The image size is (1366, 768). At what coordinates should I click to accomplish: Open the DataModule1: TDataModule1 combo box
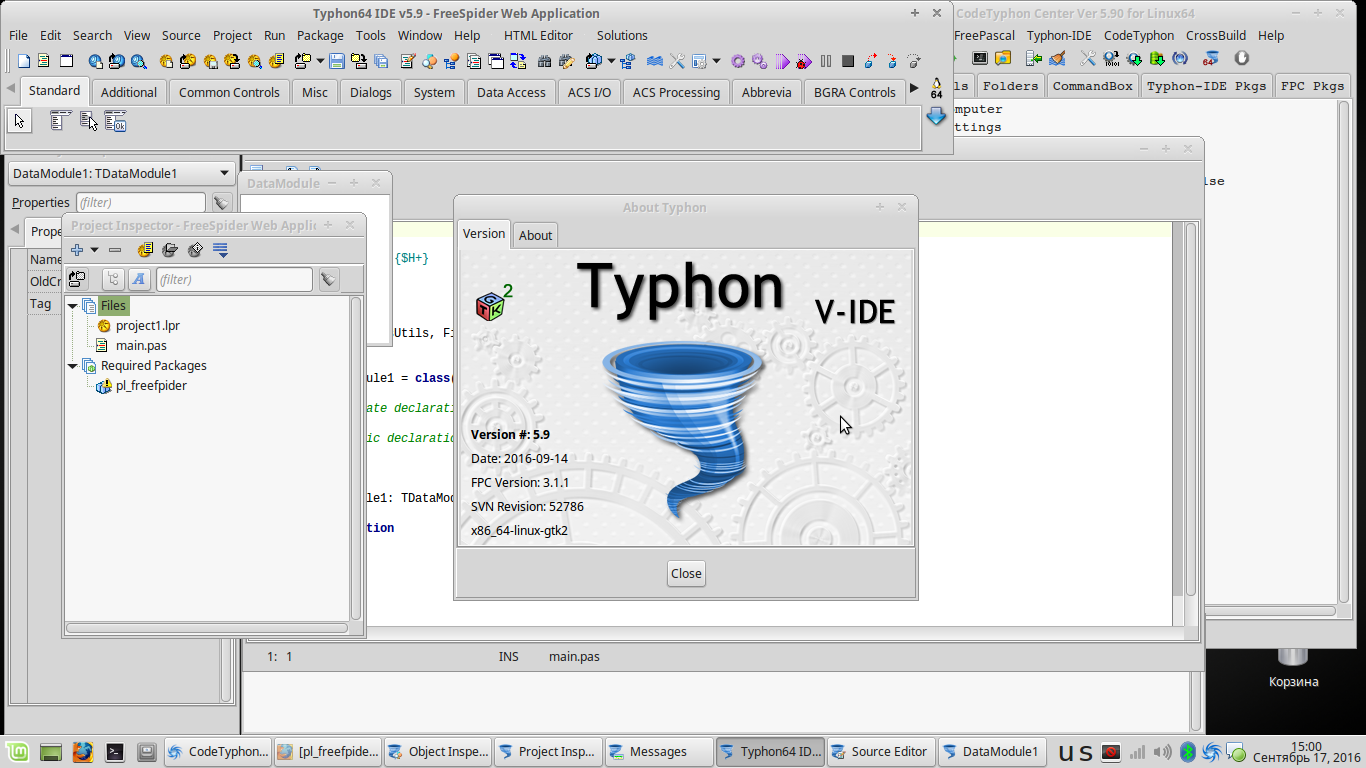click(x=121, y=173)
